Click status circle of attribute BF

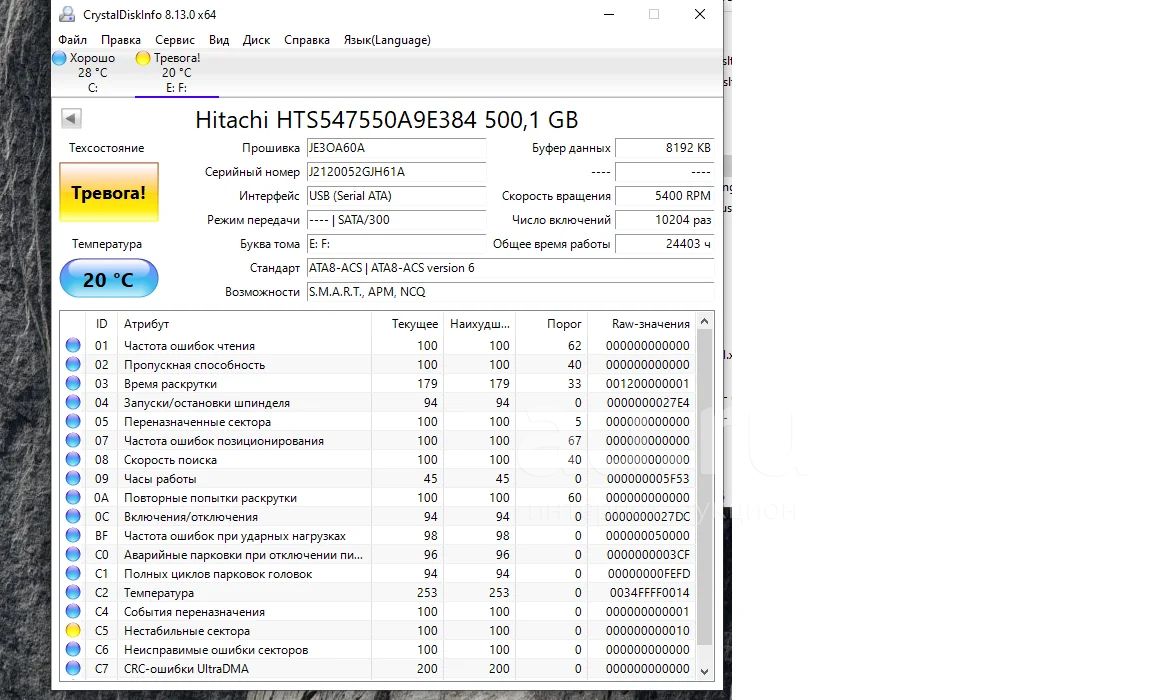tap(73, 535)
